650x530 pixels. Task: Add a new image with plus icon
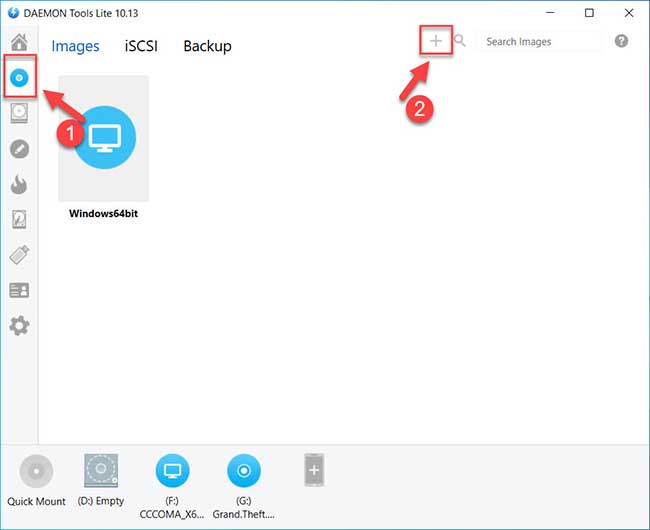(436, 41)
